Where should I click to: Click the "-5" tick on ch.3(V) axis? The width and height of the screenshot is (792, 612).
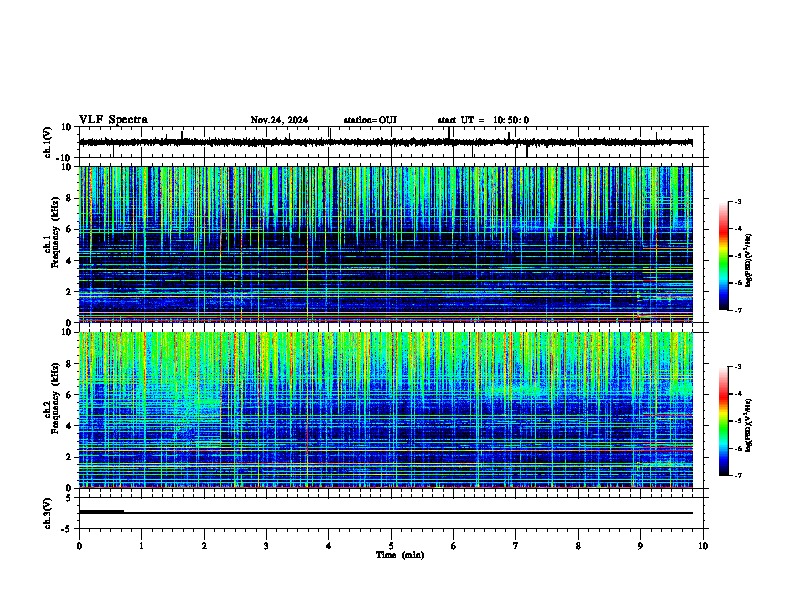coord(67,529)
